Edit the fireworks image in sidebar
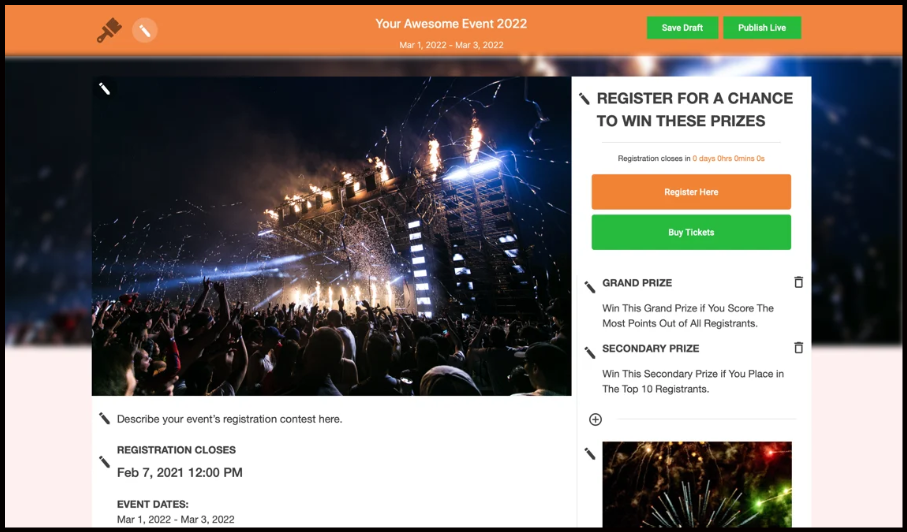The image size is (907, 532). 589,454
